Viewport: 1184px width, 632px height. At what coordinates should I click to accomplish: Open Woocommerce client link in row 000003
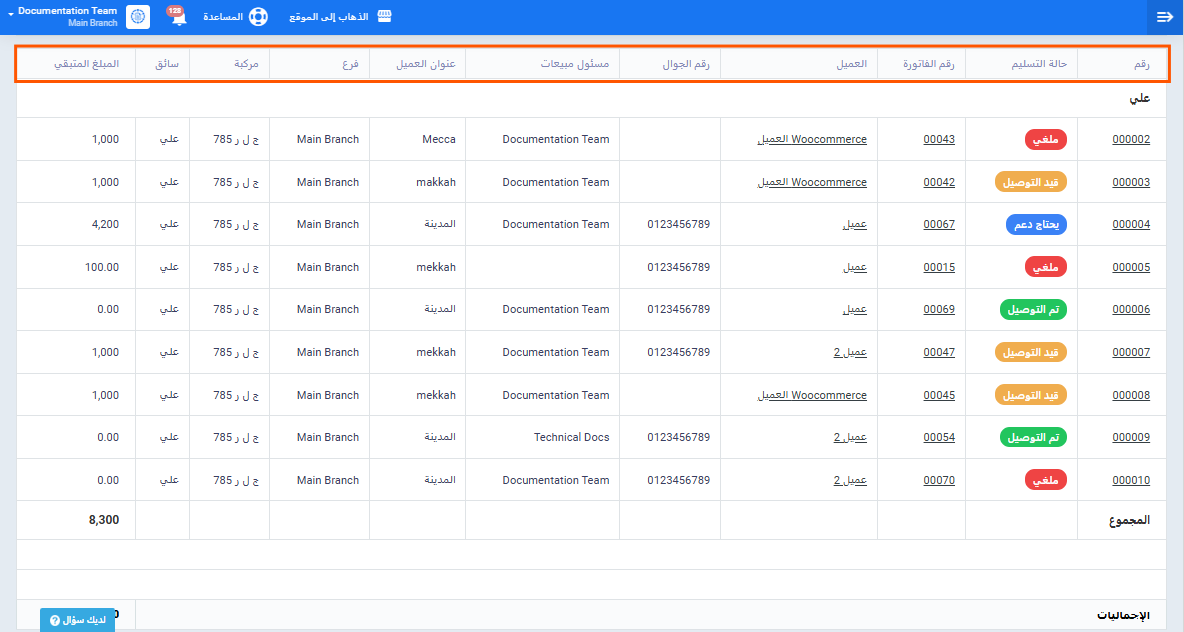click(x=812, y=182)
